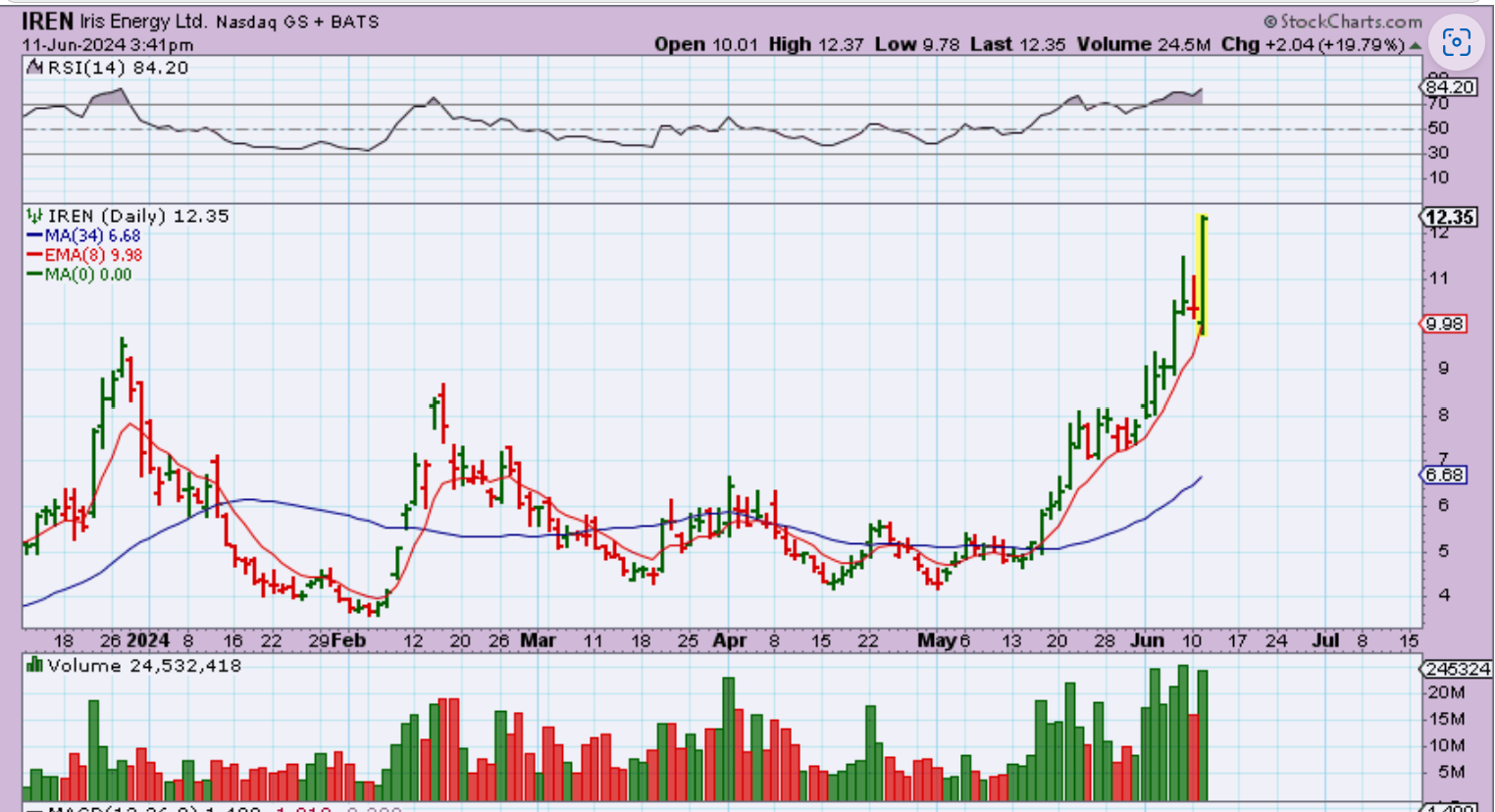The height and width of the screenshot is (812, 1495).
Task: Click the blue 6.68 MA price tag
Action: pos(1444,475)
